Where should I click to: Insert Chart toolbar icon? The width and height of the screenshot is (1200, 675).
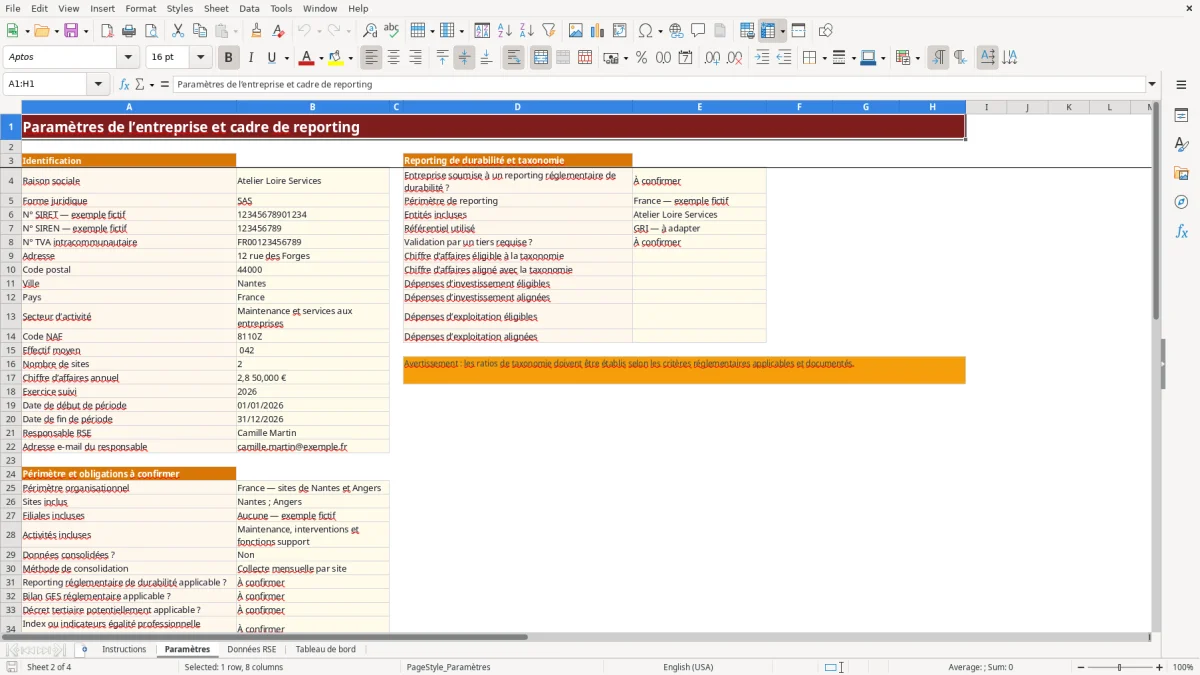pyautogui.click(x=598, y=31)
